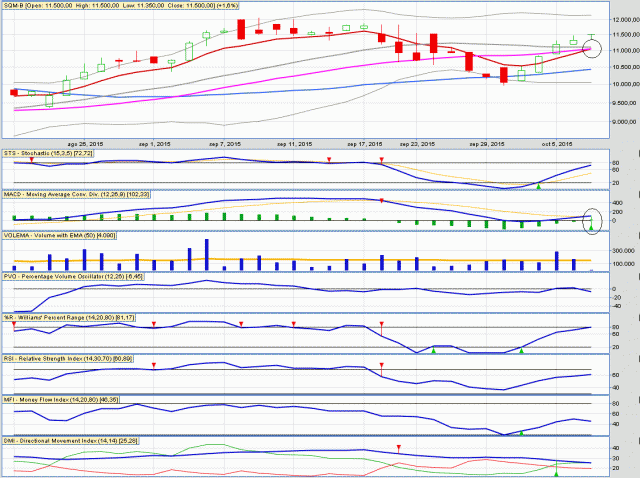Click the sep 1, 2015 date label
The height and width of the screenshot is (478, 640).
(x=155, y=144)
